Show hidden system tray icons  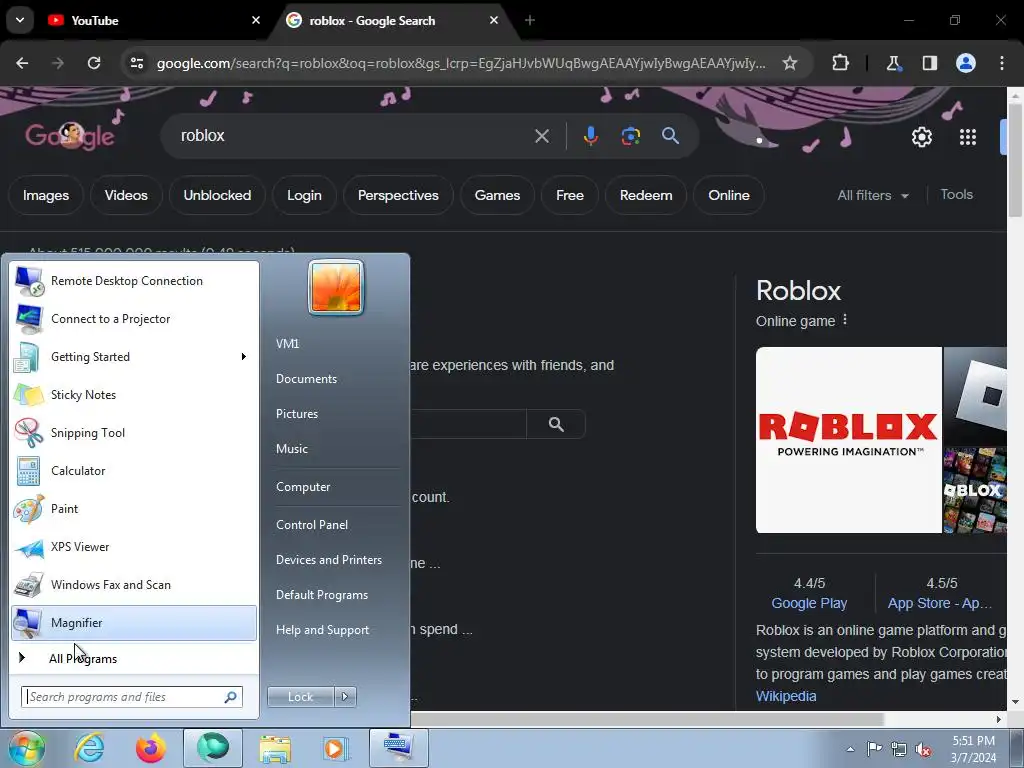coord(850,749)
